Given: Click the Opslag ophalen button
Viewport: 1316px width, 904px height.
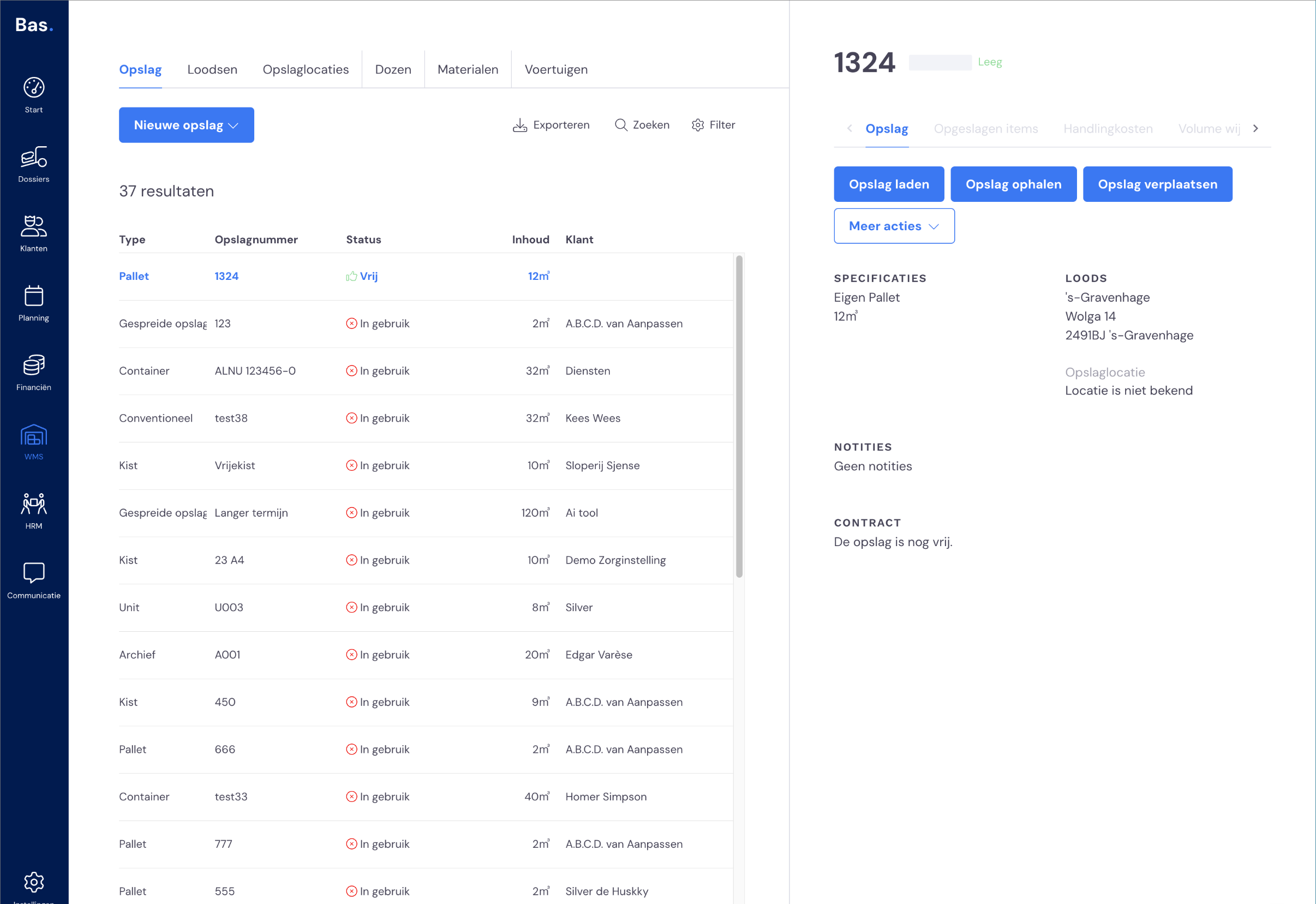Looking at the screenshot, I should (x=1014, y=184).
